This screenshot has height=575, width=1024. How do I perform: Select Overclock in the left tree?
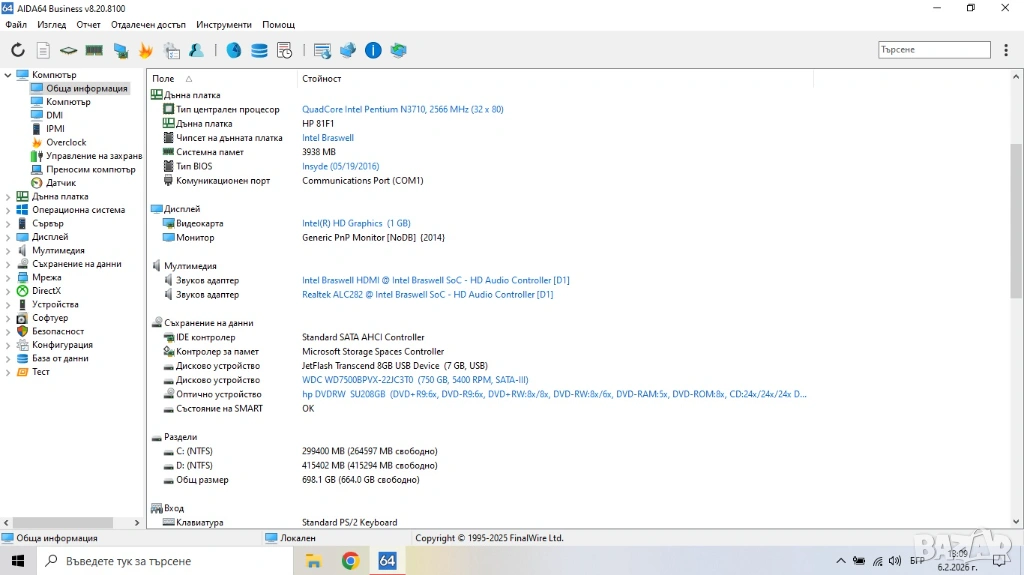66,142
